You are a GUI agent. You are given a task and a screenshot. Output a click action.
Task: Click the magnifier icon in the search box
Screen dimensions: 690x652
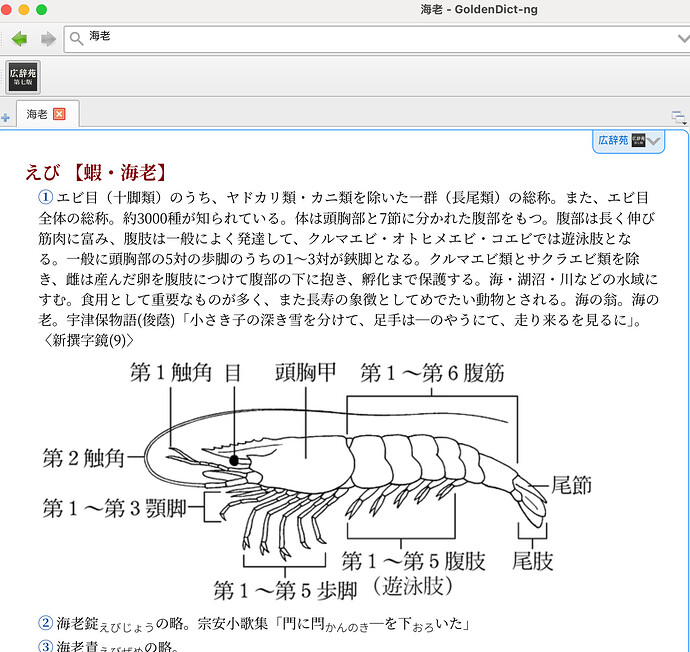pos(76,39)
